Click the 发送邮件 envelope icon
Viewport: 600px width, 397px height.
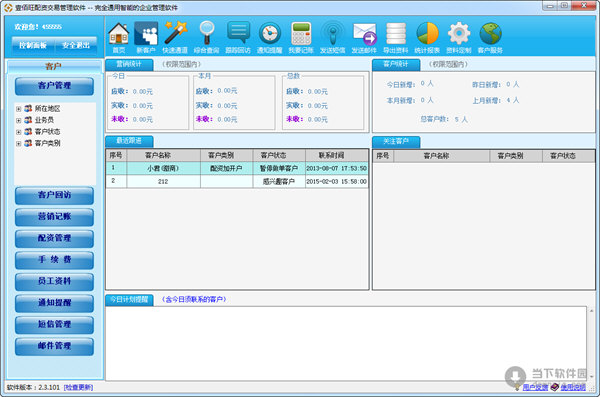364,38
